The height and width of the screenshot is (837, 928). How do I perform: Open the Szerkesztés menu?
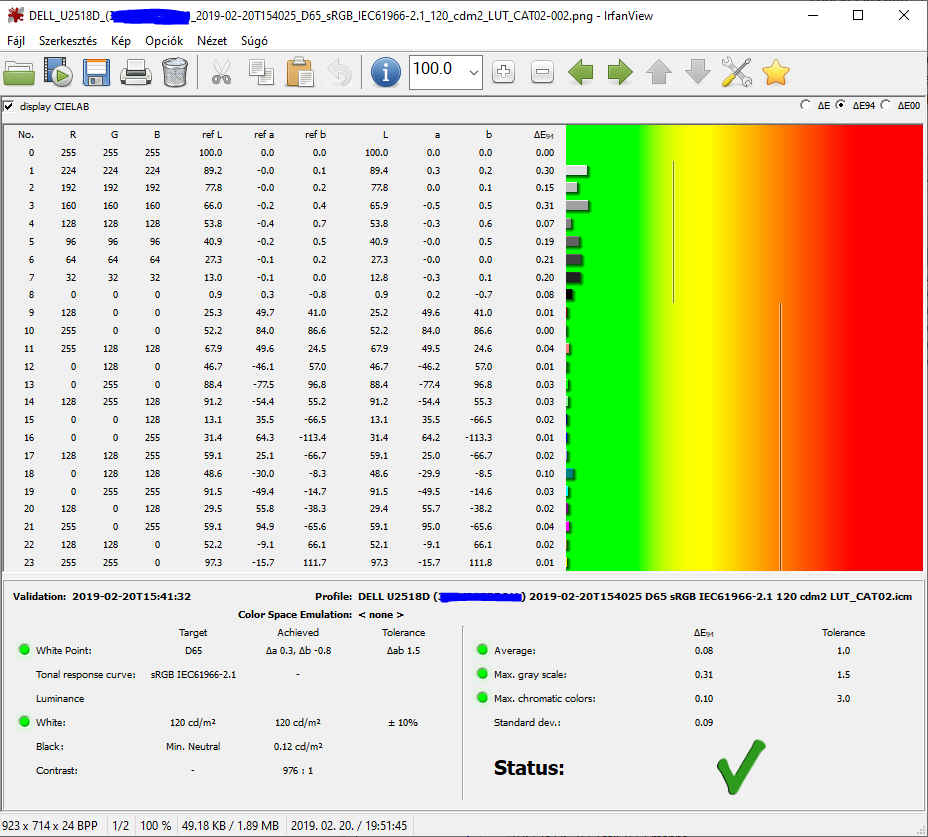point(68,41)
